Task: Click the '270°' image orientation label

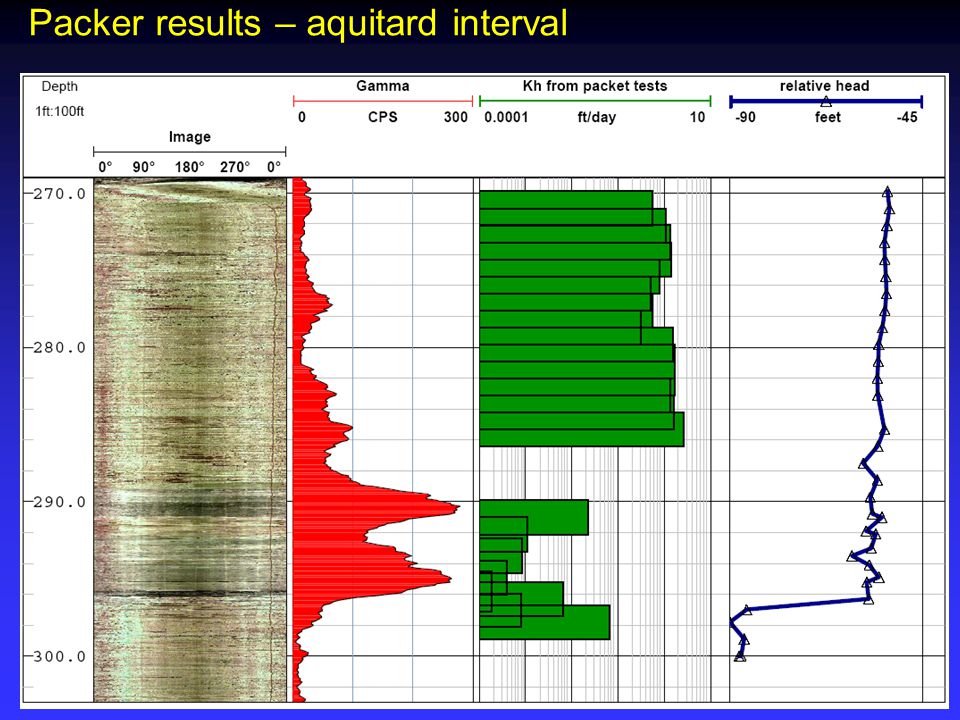Action: (235, 167)
